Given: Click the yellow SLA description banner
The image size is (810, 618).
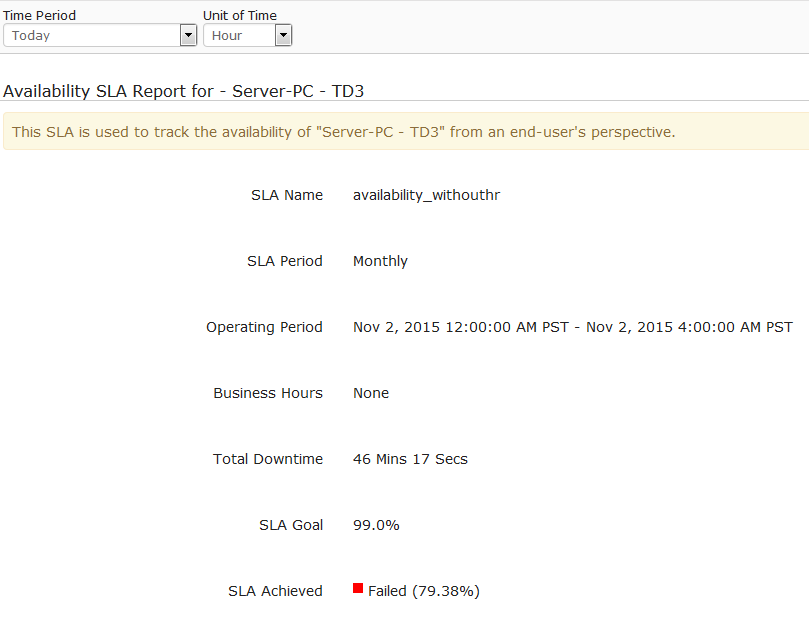Looking at the screenshot, I should 405,132.
